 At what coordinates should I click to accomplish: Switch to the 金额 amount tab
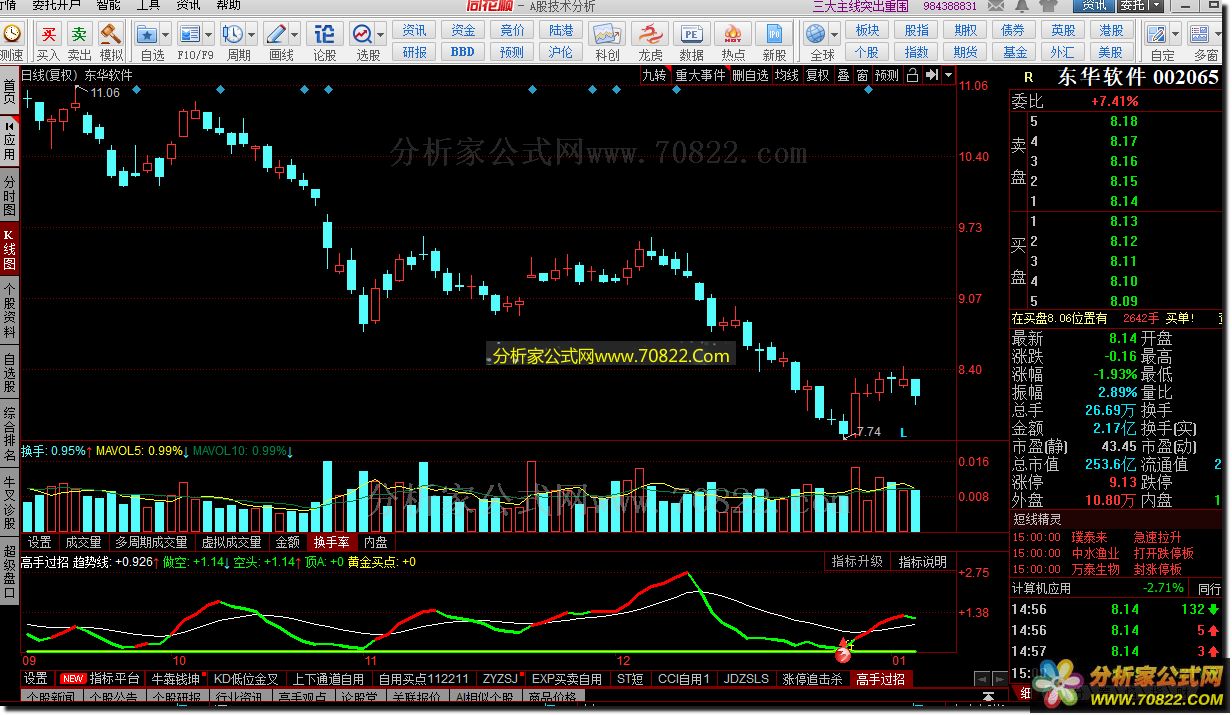point(287,542)
